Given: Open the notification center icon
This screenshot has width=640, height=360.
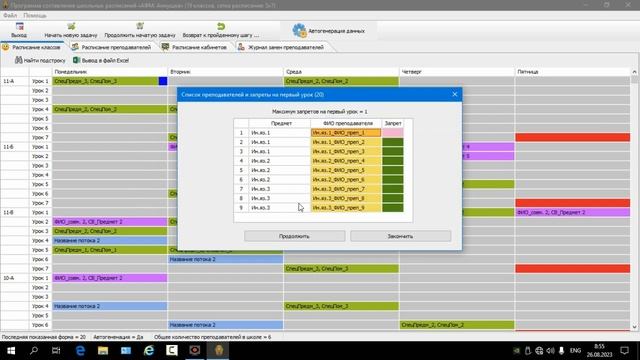Looking at the screenshot, I should [x=624, y=351].
